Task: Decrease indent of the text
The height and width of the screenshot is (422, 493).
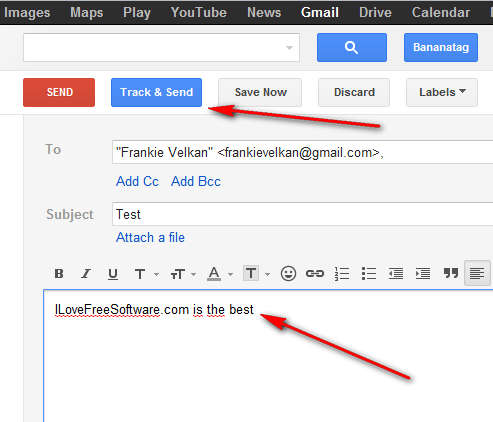Action: 396,274
